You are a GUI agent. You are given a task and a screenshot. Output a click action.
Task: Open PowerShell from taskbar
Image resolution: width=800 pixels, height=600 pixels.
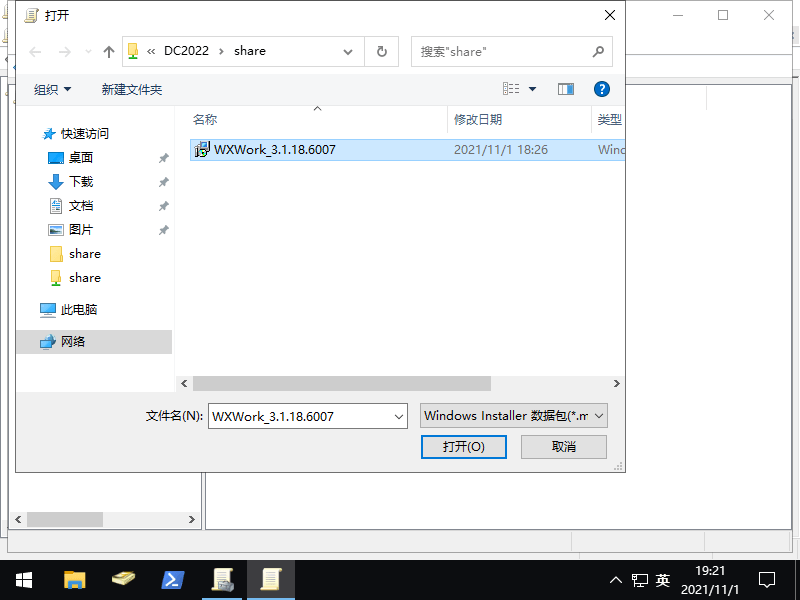pyautogui.click(x=172, y=580)
